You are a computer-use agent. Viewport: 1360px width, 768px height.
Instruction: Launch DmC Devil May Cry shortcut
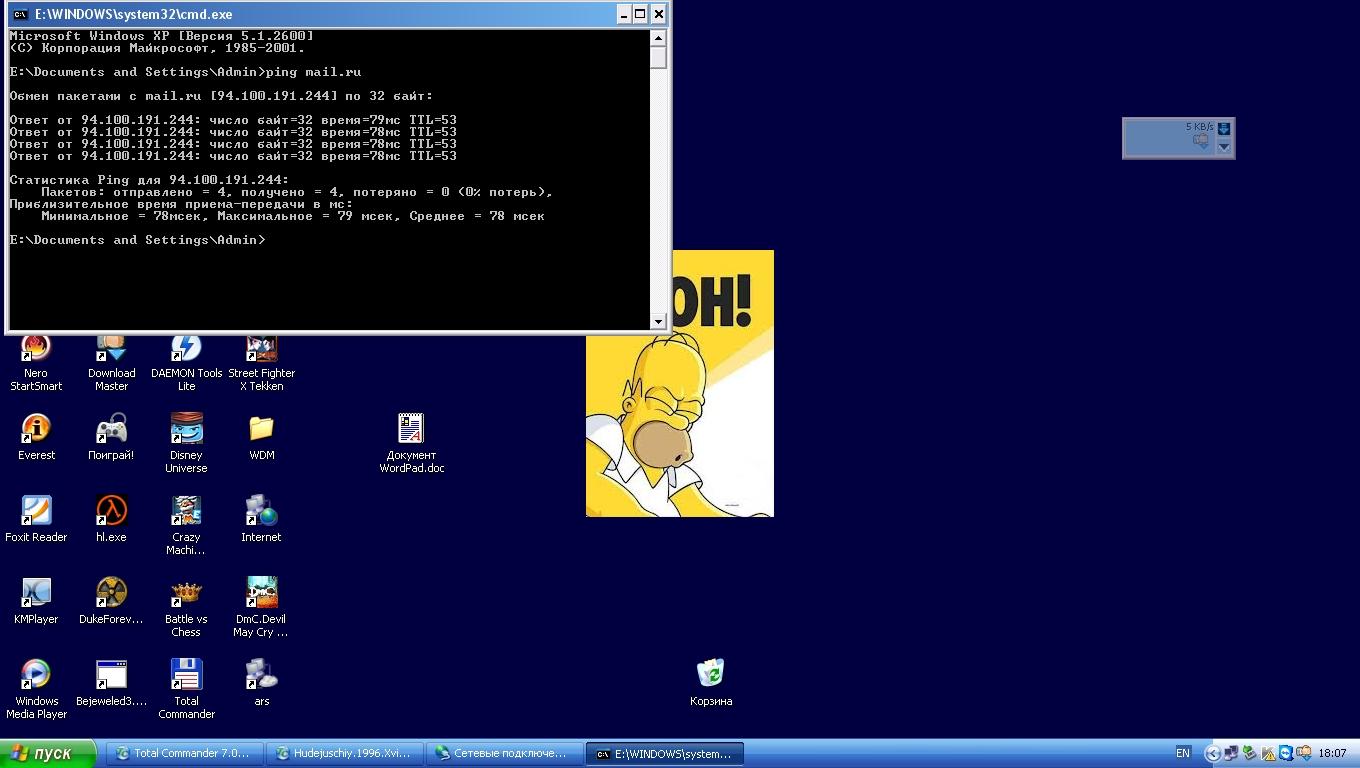[262, 607]
